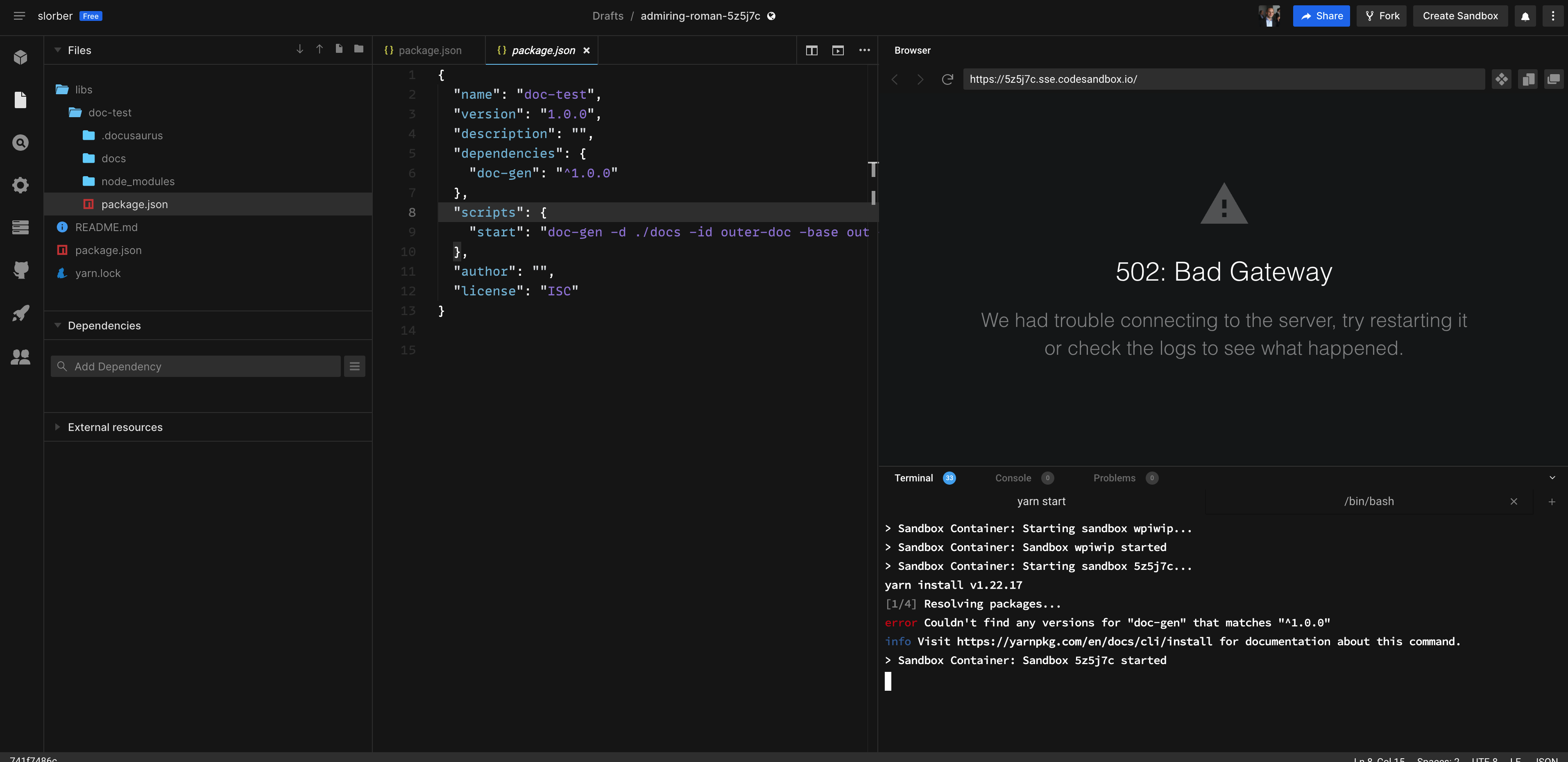Image resolution: width=1568 pixels, height=762 pixels.
Task: Switch to the Console tab
Action: [x=1024, y=478]
